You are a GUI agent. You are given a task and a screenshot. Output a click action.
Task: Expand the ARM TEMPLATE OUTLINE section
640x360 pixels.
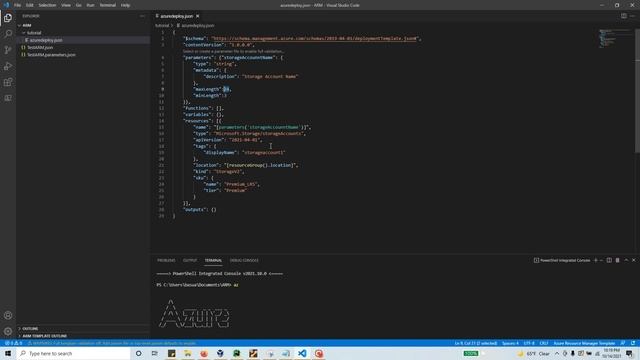(x=44, y=336)
